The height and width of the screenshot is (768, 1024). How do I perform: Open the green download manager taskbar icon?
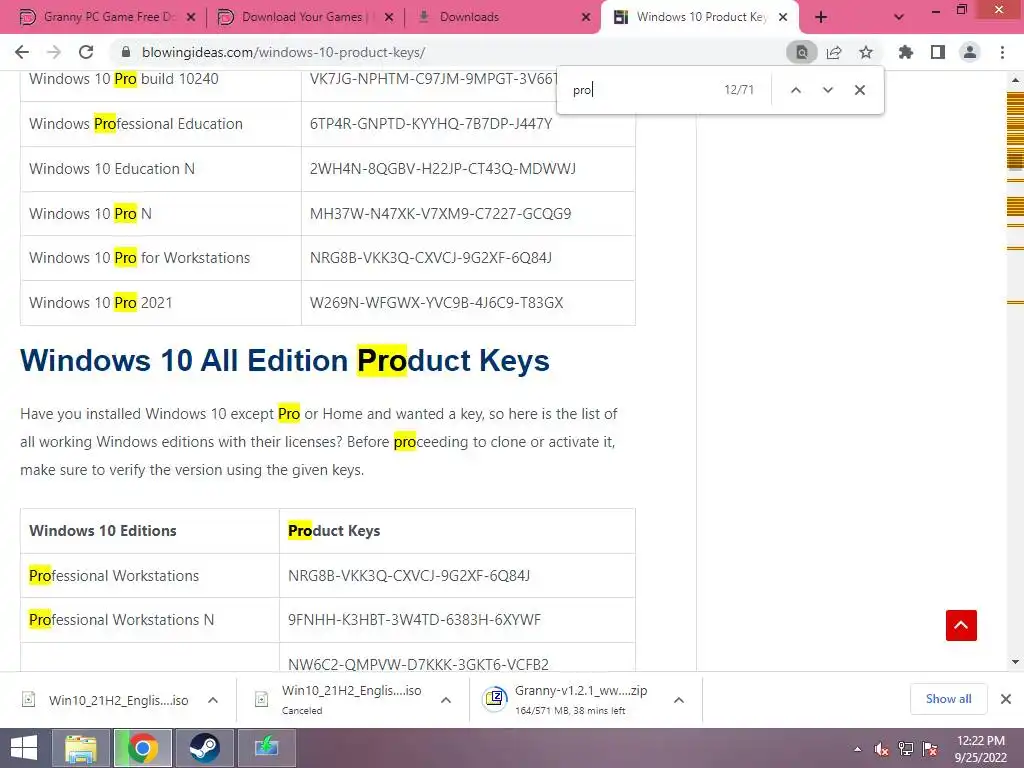266,748
